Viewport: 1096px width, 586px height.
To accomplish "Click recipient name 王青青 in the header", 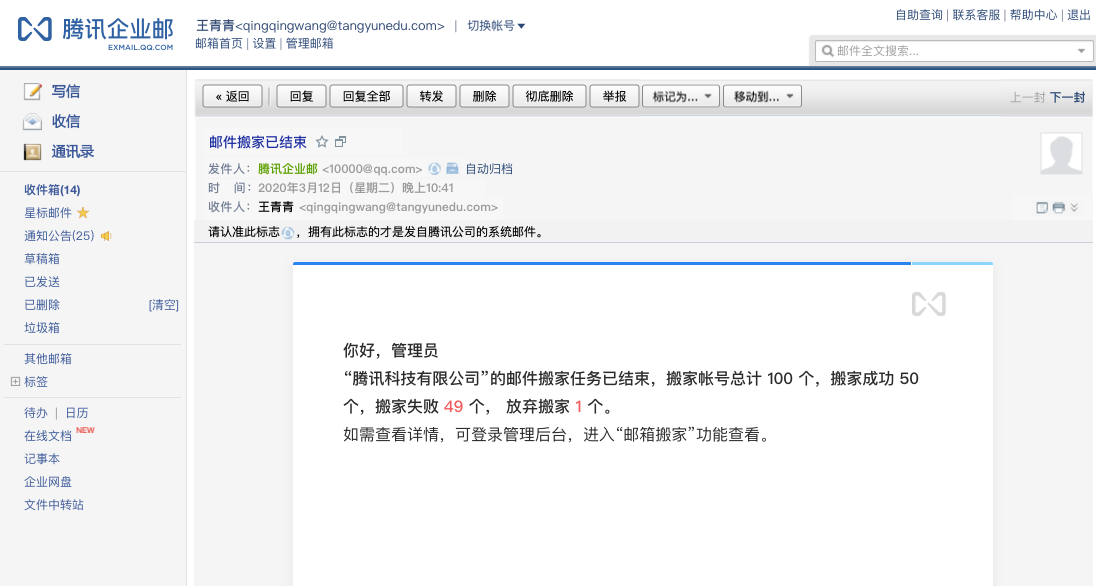I will click(276, 207).
